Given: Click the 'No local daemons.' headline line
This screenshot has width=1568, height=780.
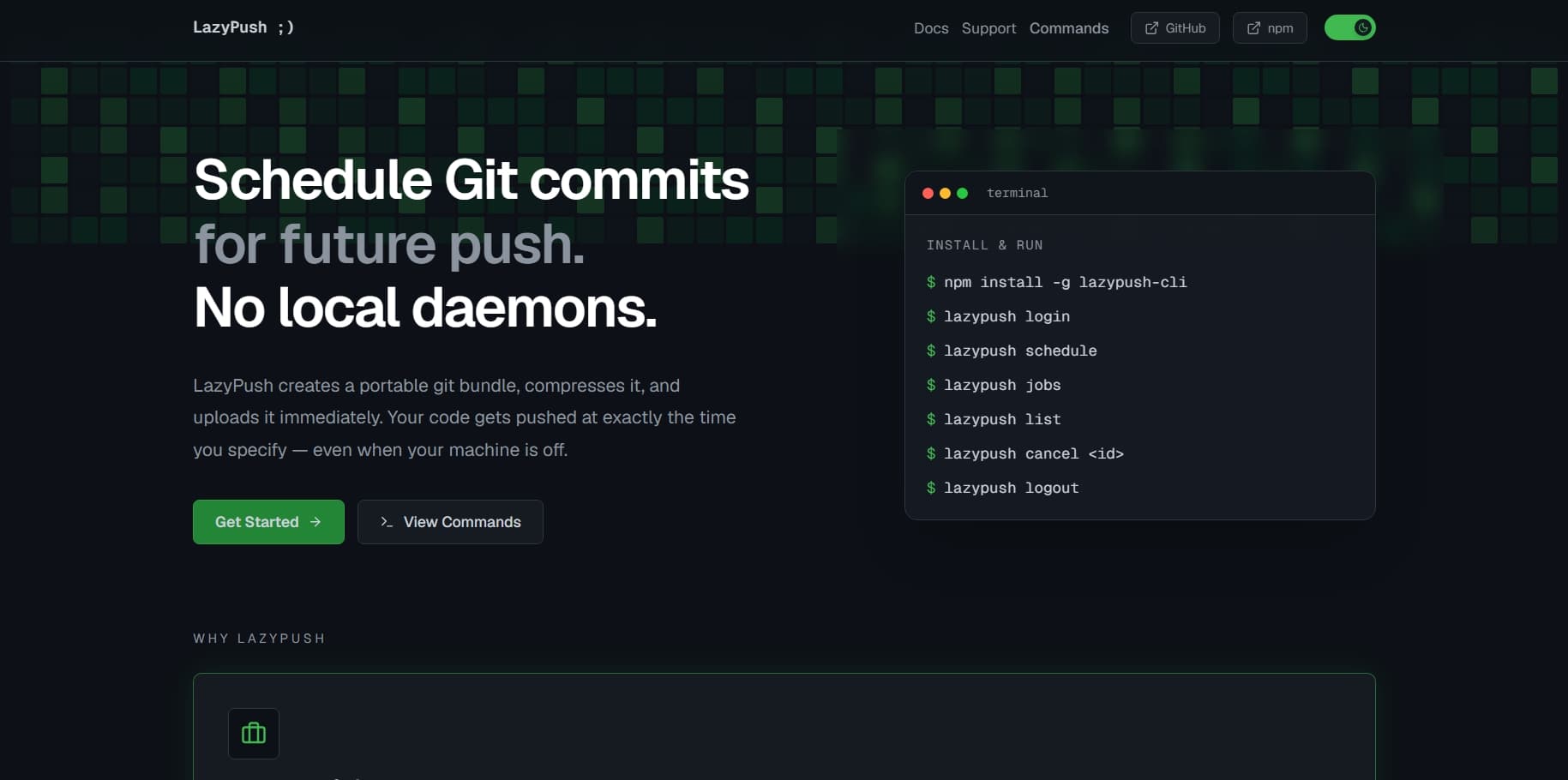Looking at the screenshot, I should [425, 308].
